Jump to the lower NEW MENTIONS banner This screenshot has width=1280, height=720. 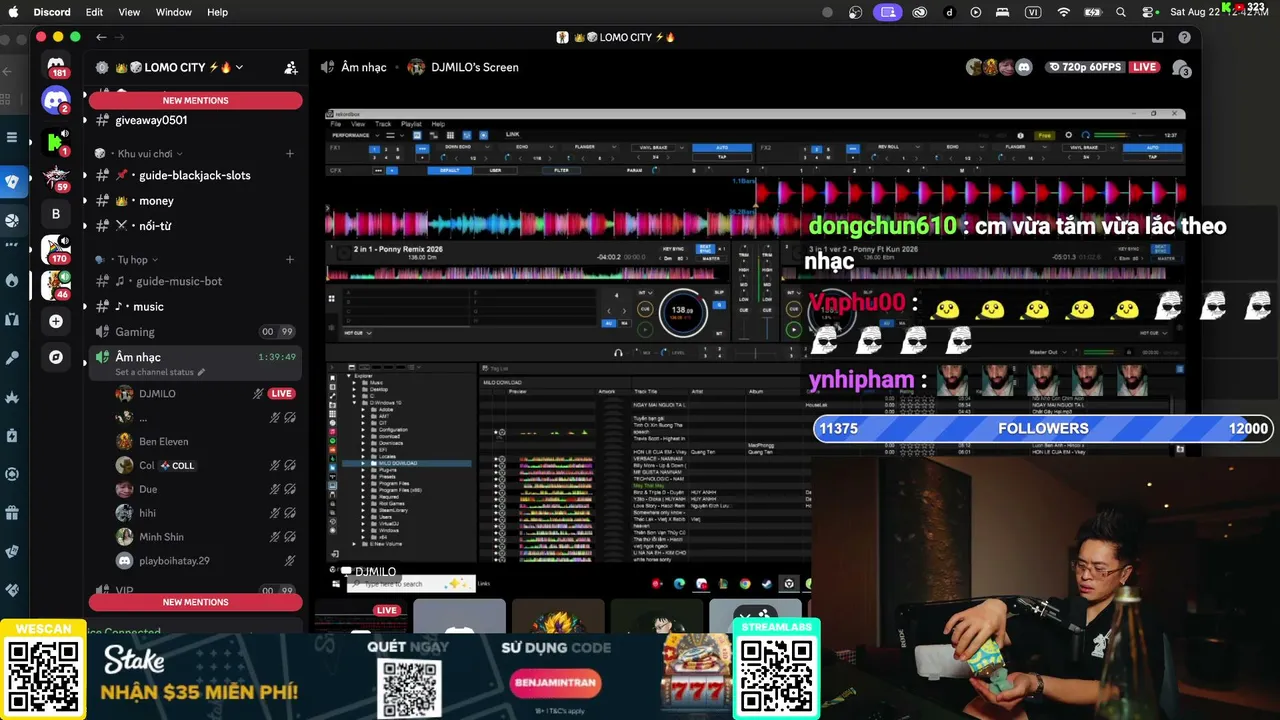[x=195, y=602]
